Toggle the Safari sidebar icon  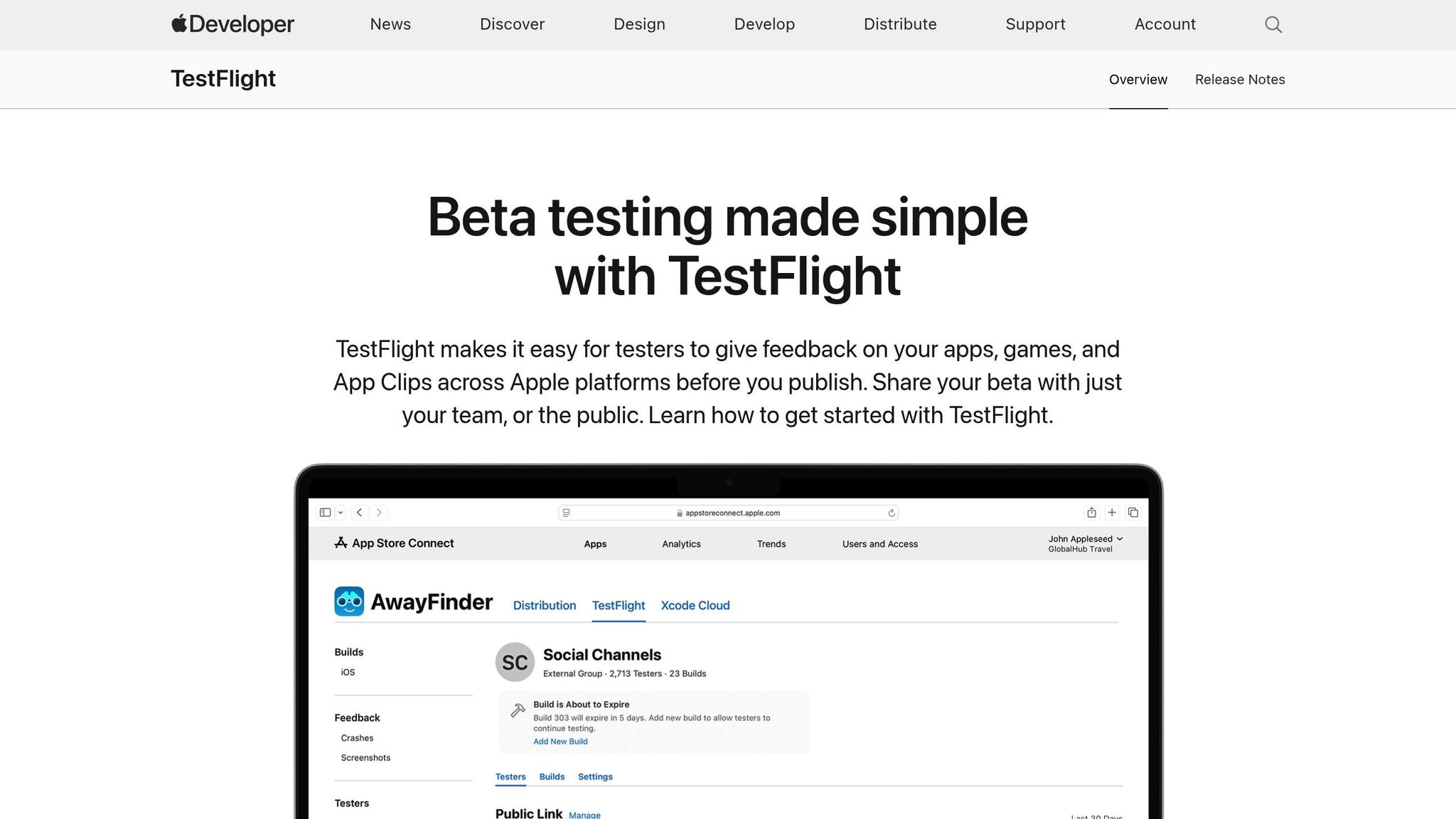click(326, 513)
